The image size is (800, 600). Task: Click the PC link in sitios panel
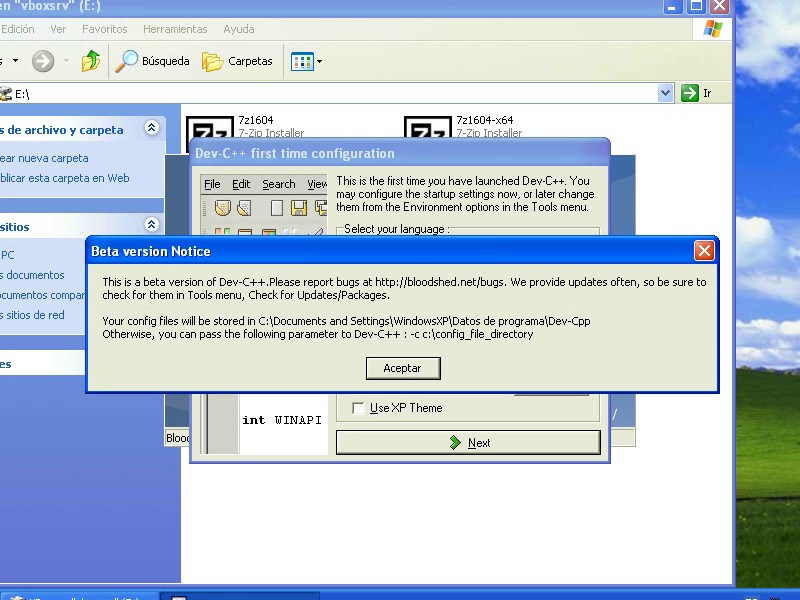point(7,255)
